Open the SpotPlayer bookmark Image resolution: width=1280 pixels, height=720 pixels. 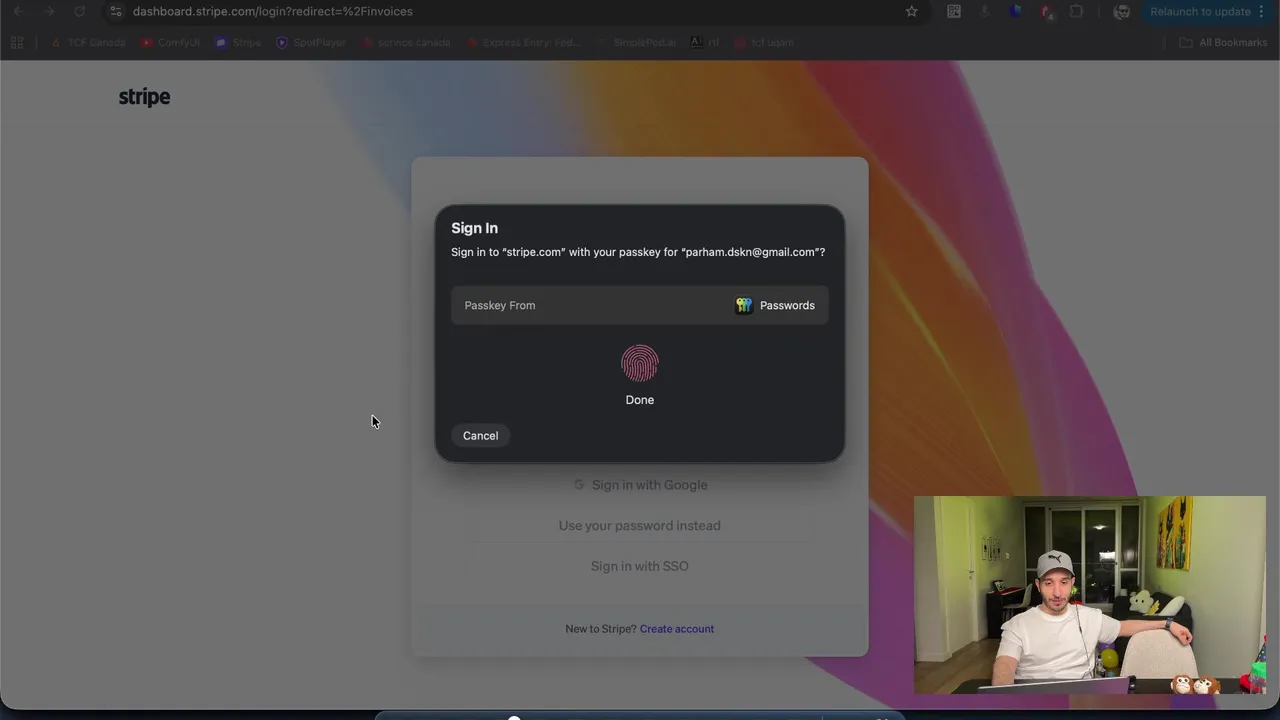311,43
